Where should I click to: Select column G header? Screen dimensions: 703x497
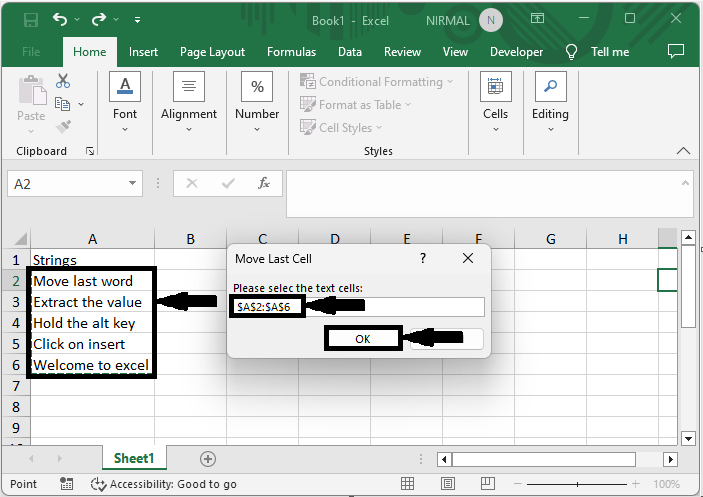pos(551,239)
